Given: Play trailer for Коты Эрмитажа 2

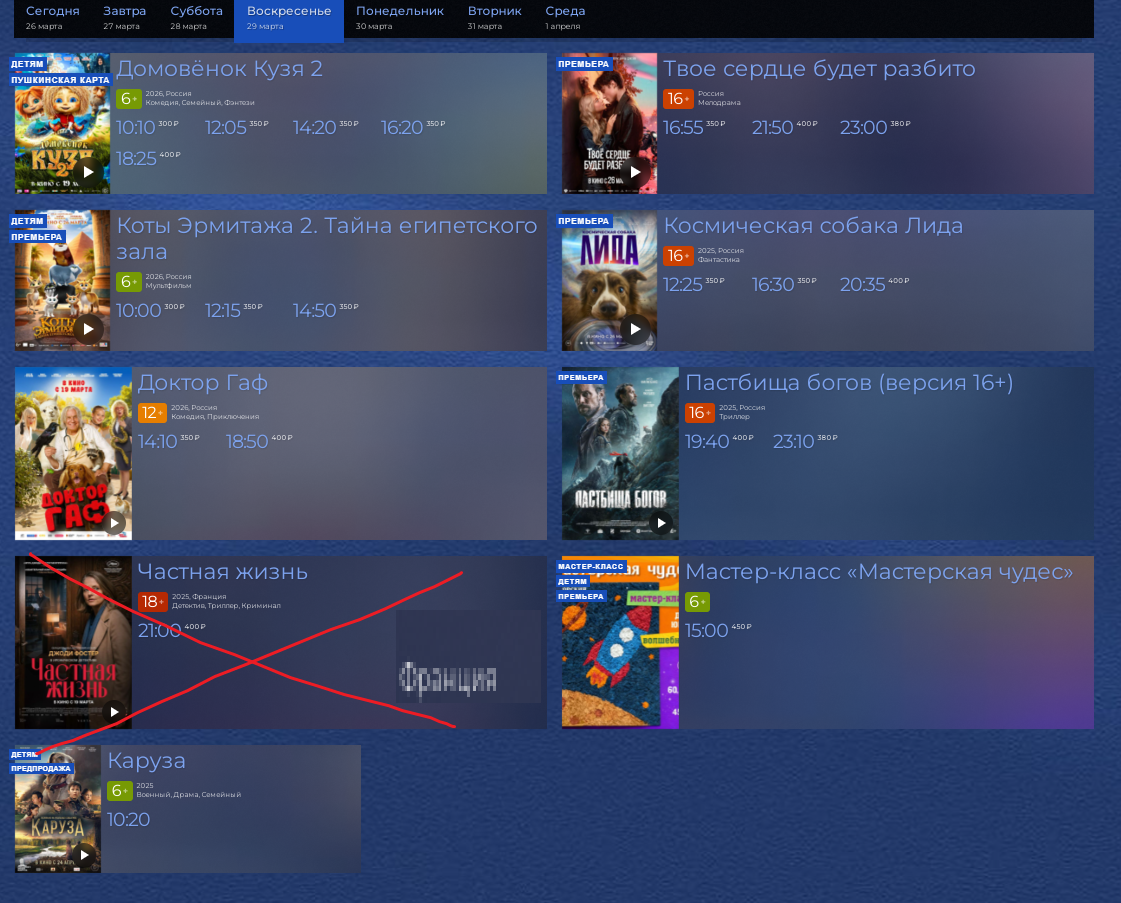Looking at the screenshot, I should [88, 329].
